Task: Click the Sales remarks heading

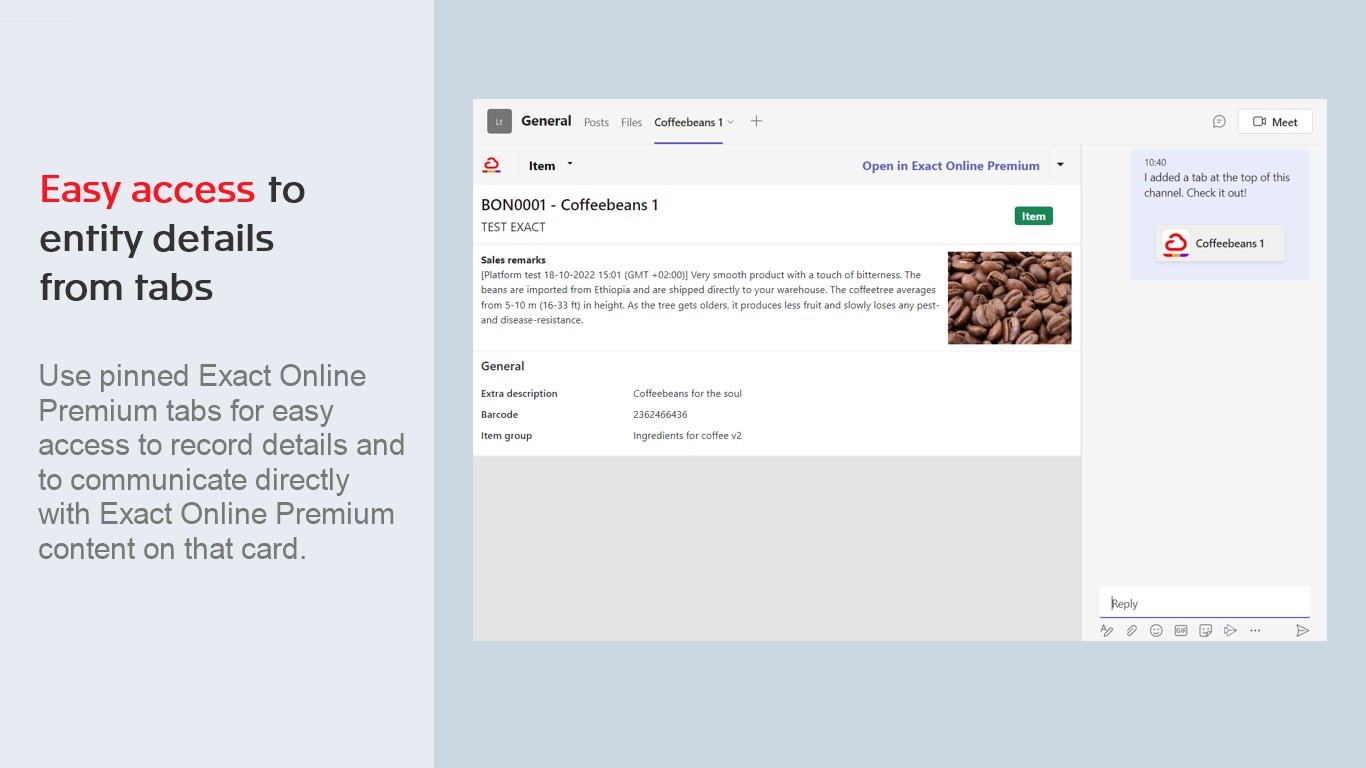Action: 513,260
